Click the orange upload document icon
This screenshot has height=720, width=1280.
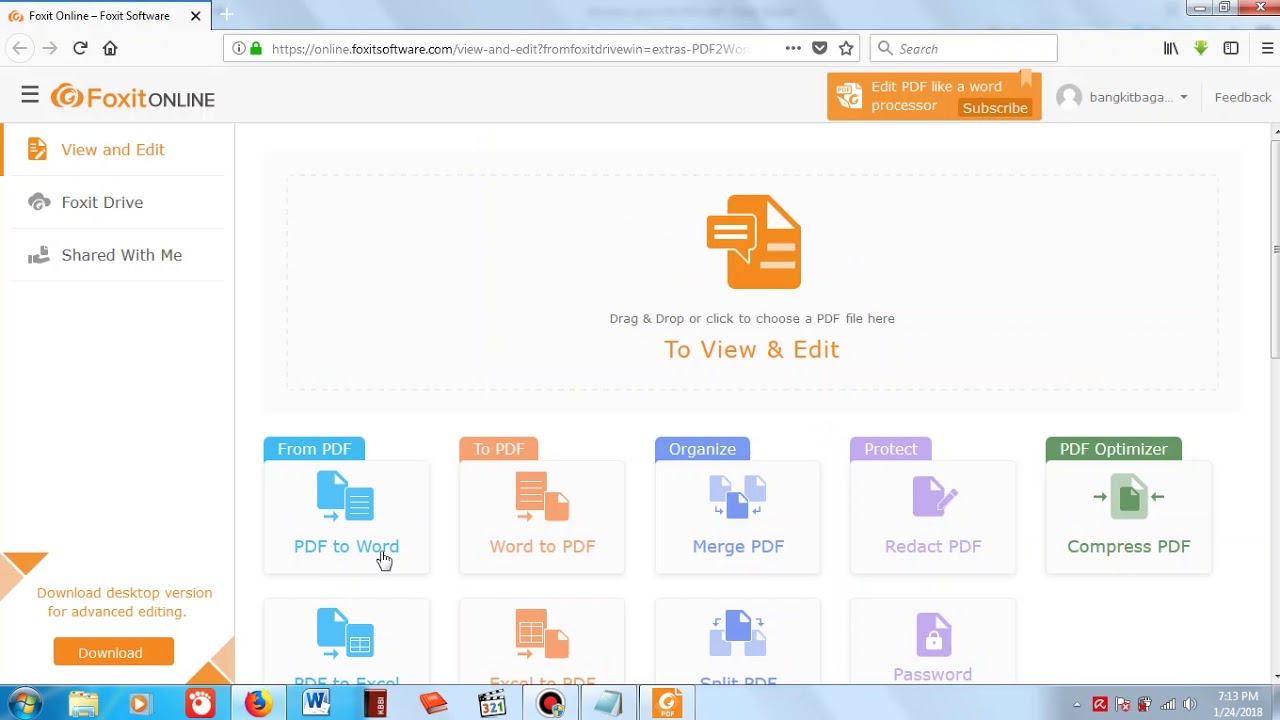(753, 242)
